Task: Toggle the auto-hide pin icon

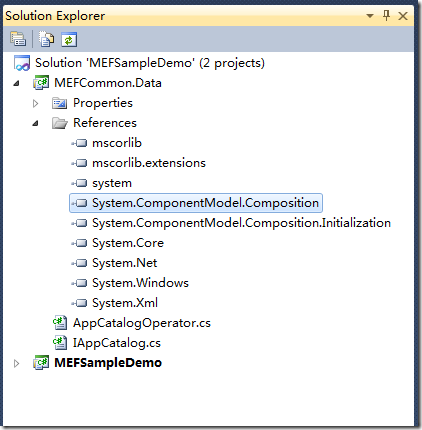Action: click(386, 15)
